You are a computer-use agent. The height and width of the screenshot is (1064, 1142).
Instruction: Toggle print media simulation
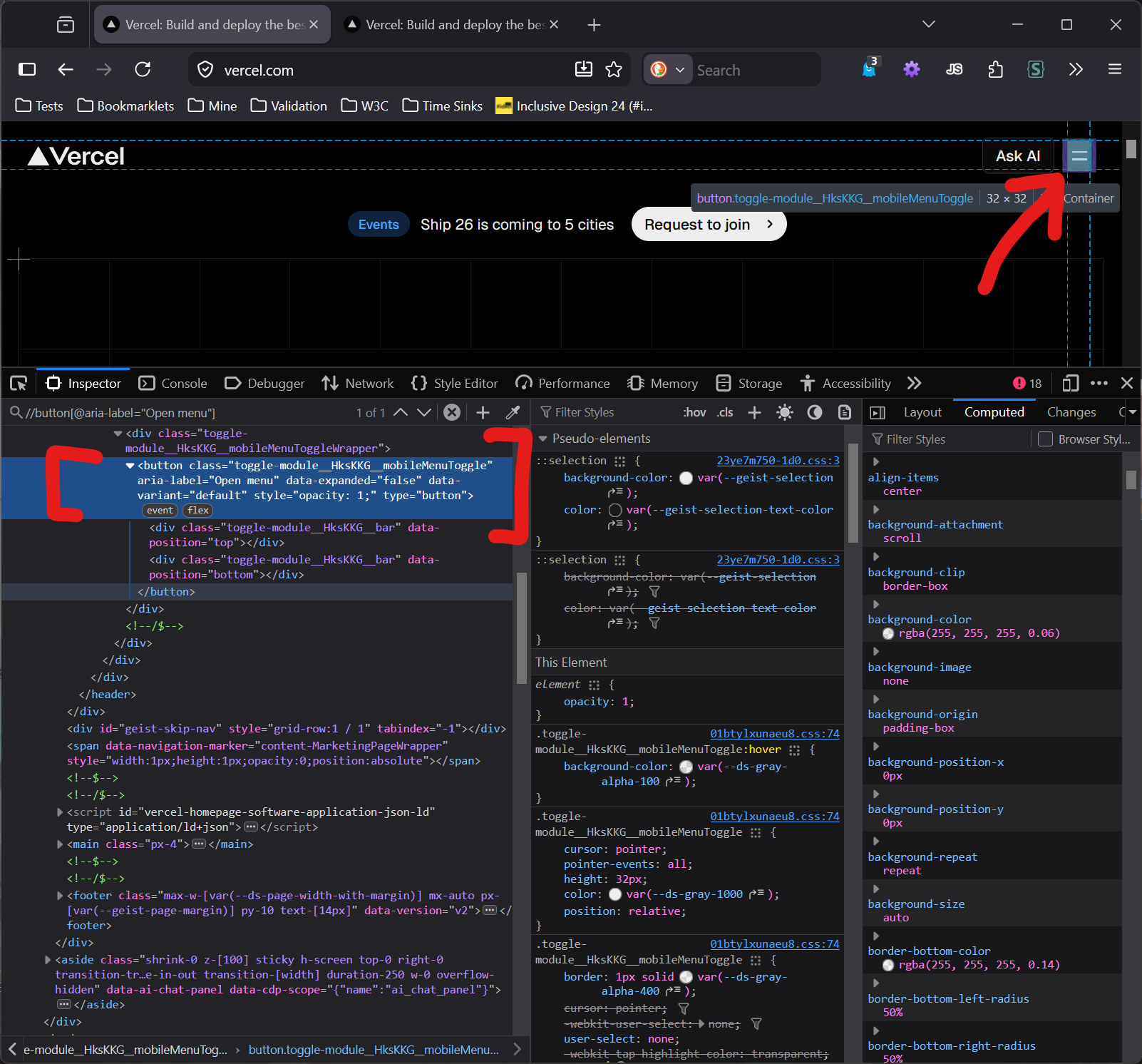[x=845, y=412]
